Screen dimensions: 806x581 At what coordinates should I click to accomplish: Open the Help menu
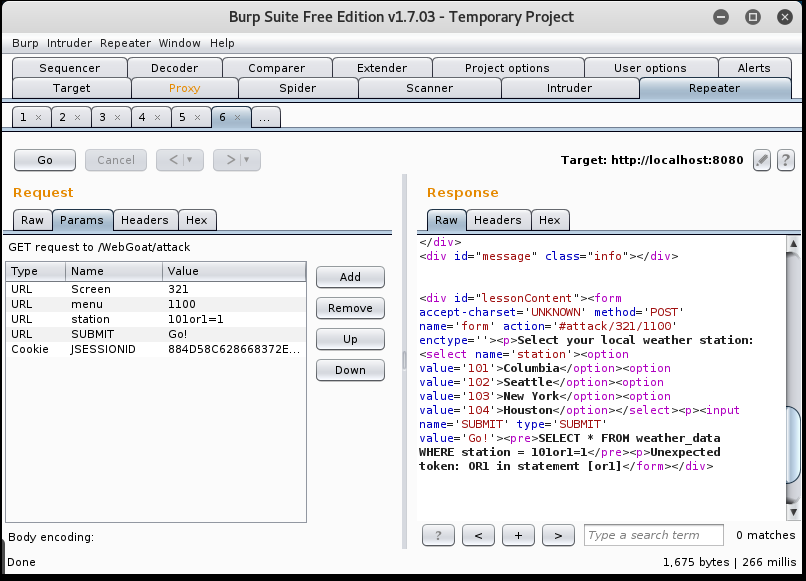tap(222, 43)
